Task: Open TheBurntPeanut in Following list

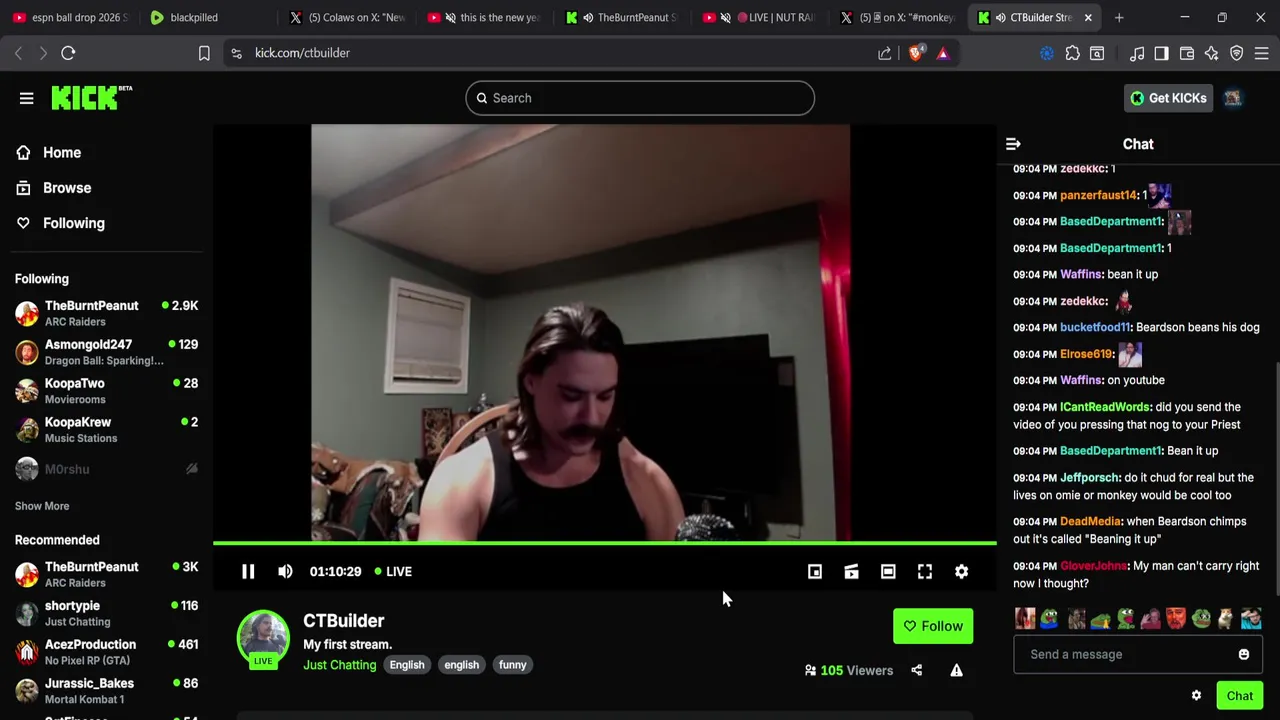Action: point(106,313)
